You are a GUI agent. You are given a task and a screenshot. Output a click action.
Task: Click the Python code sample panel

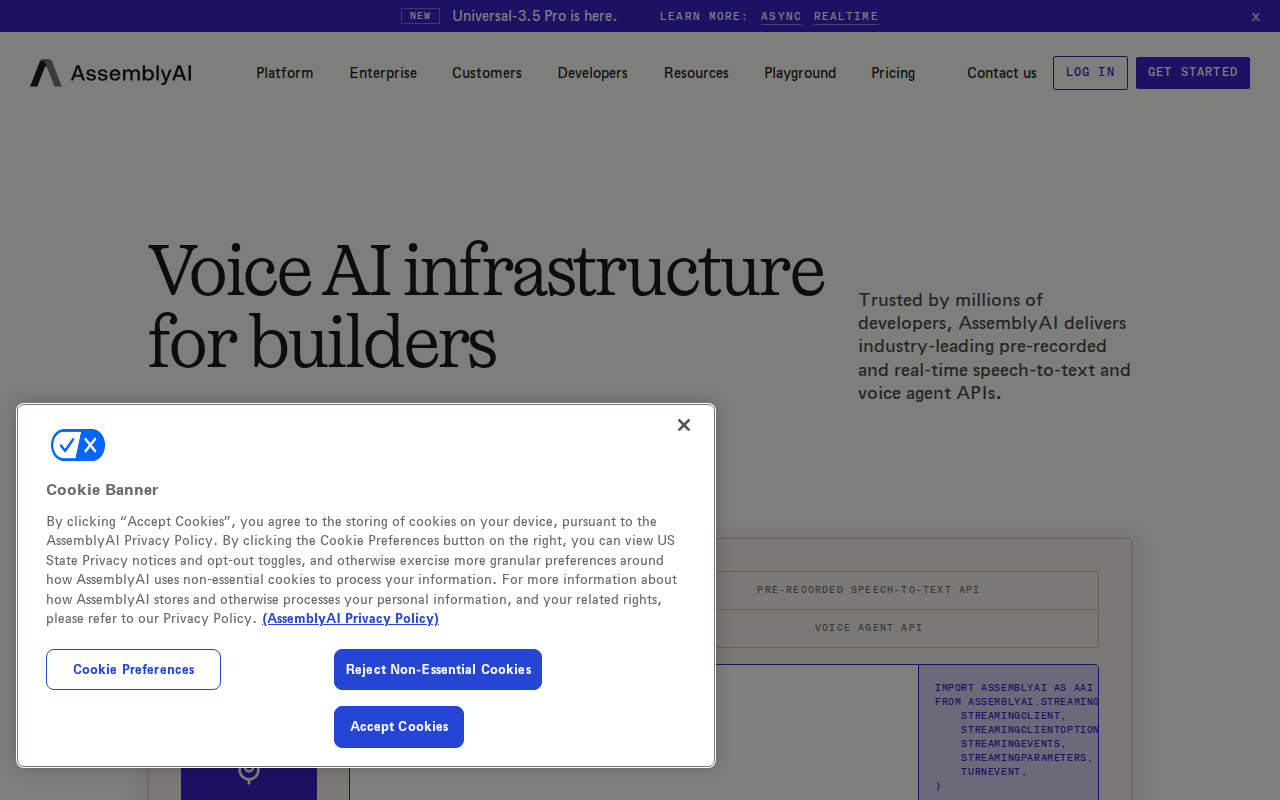[x=1008, y=732]
